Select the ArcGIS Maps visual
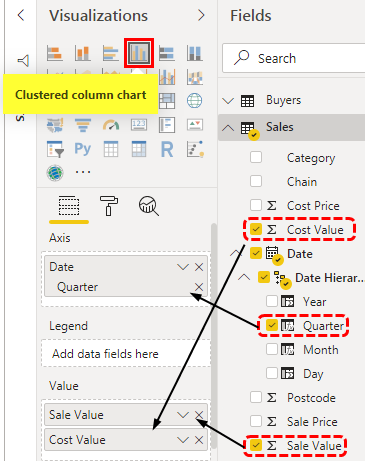Screen dimensions: 365x461 (x=55, y=173)
